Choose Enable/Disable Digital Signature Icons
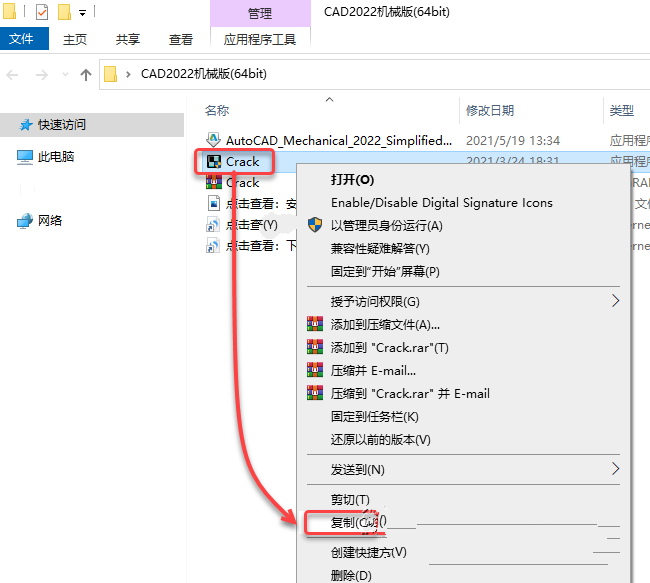The width and height of the screenshot is (650, 583). [x=441, y=203]
